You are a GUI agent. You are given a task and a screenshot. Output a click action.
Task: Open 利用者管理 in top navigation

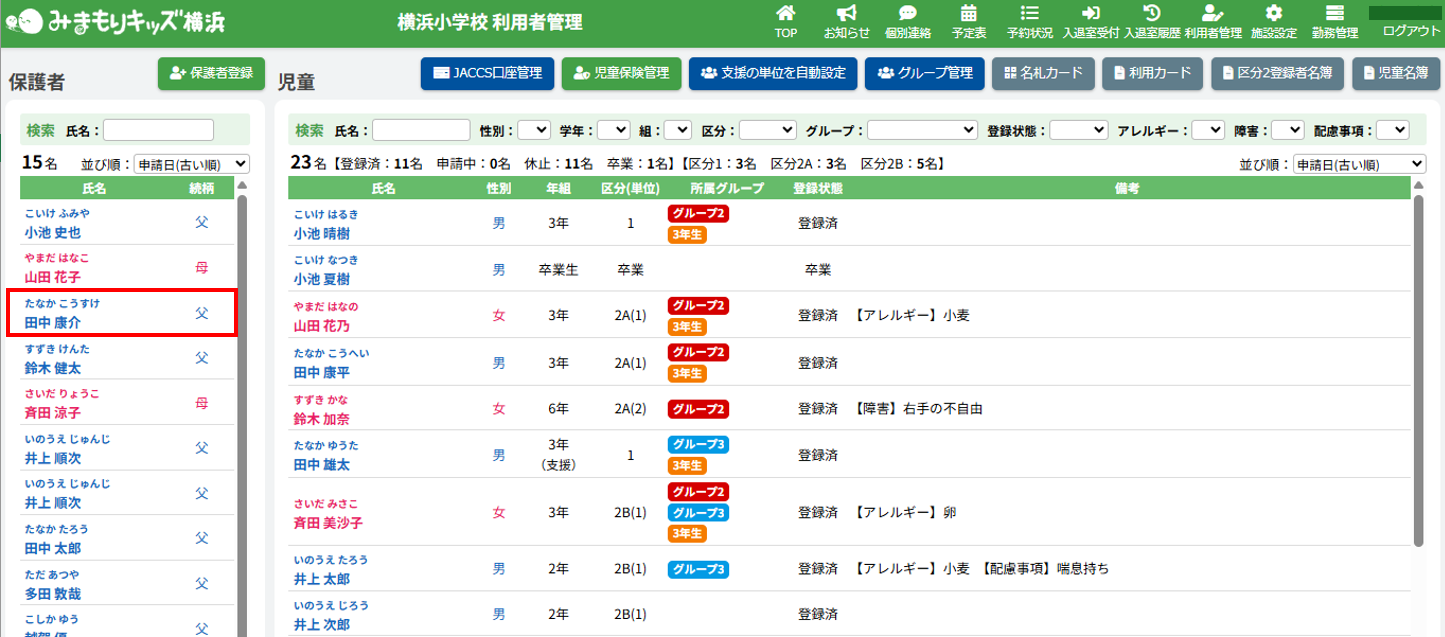(x=1212, y=22)
